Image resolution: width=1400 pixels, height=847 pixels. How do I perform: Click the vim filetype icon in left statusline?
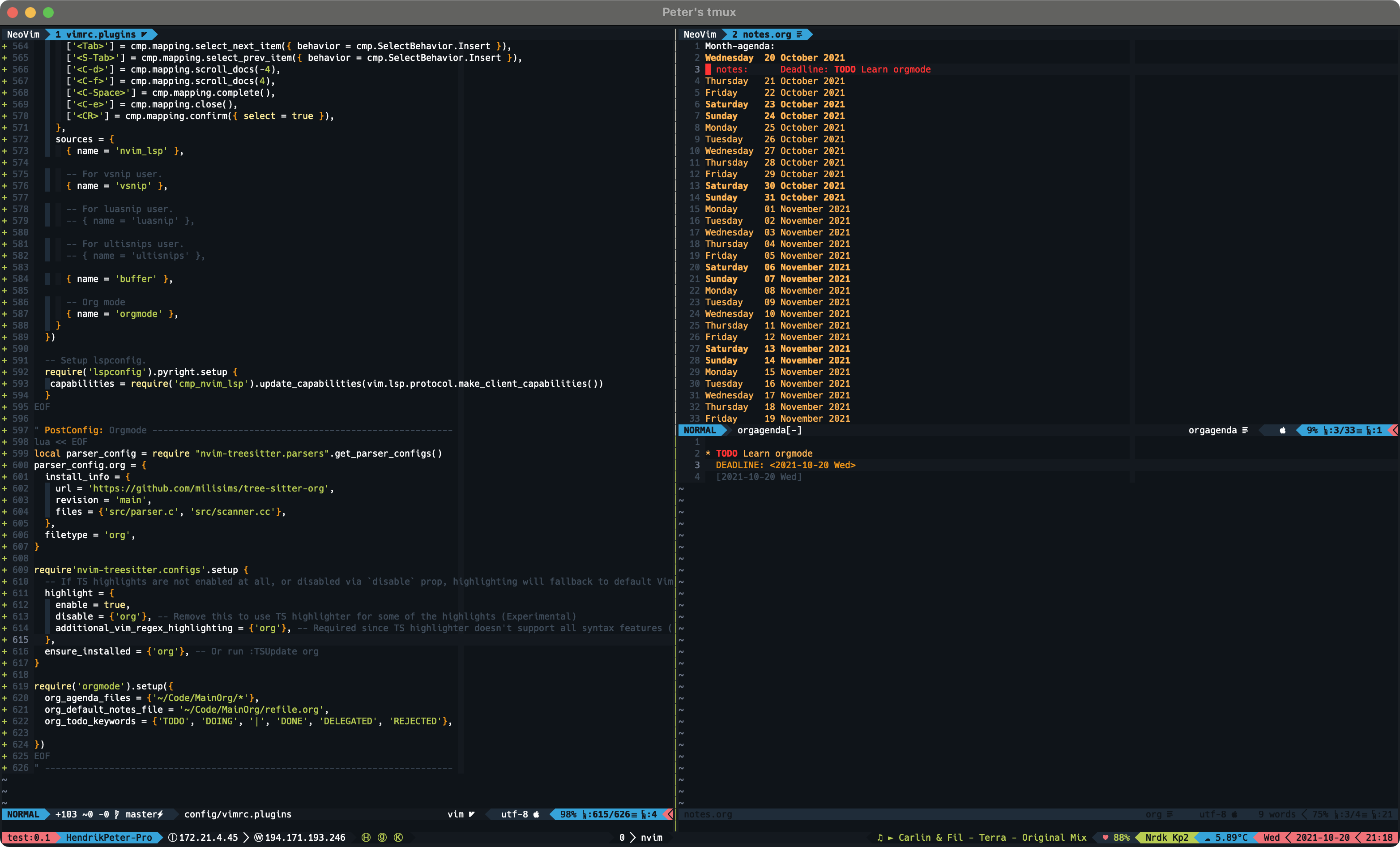click(x=472, y=814)
